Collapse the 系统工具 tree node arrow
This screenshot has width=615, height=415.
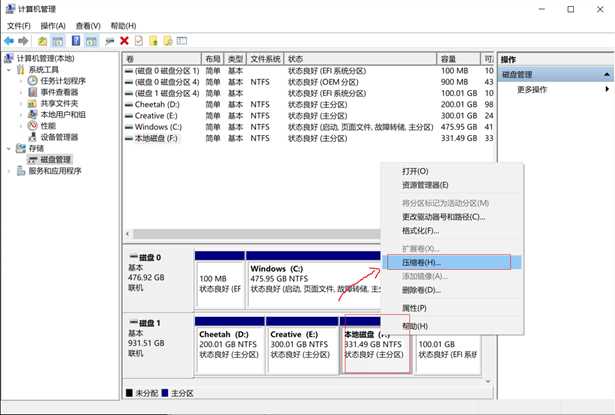tap(9, 70)
